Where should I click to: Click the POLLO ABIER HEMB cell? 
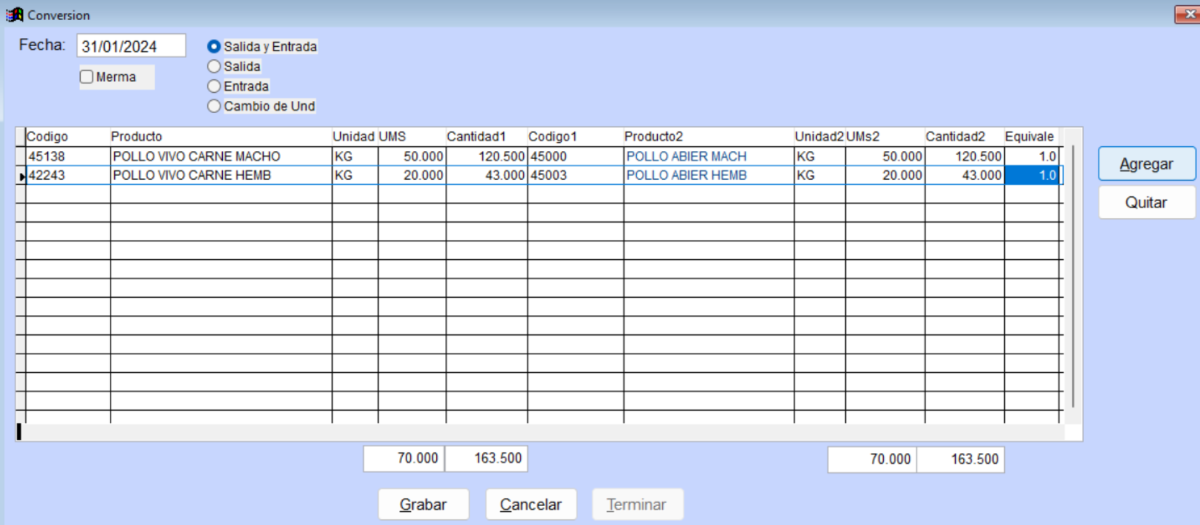[x=709, y=175]
